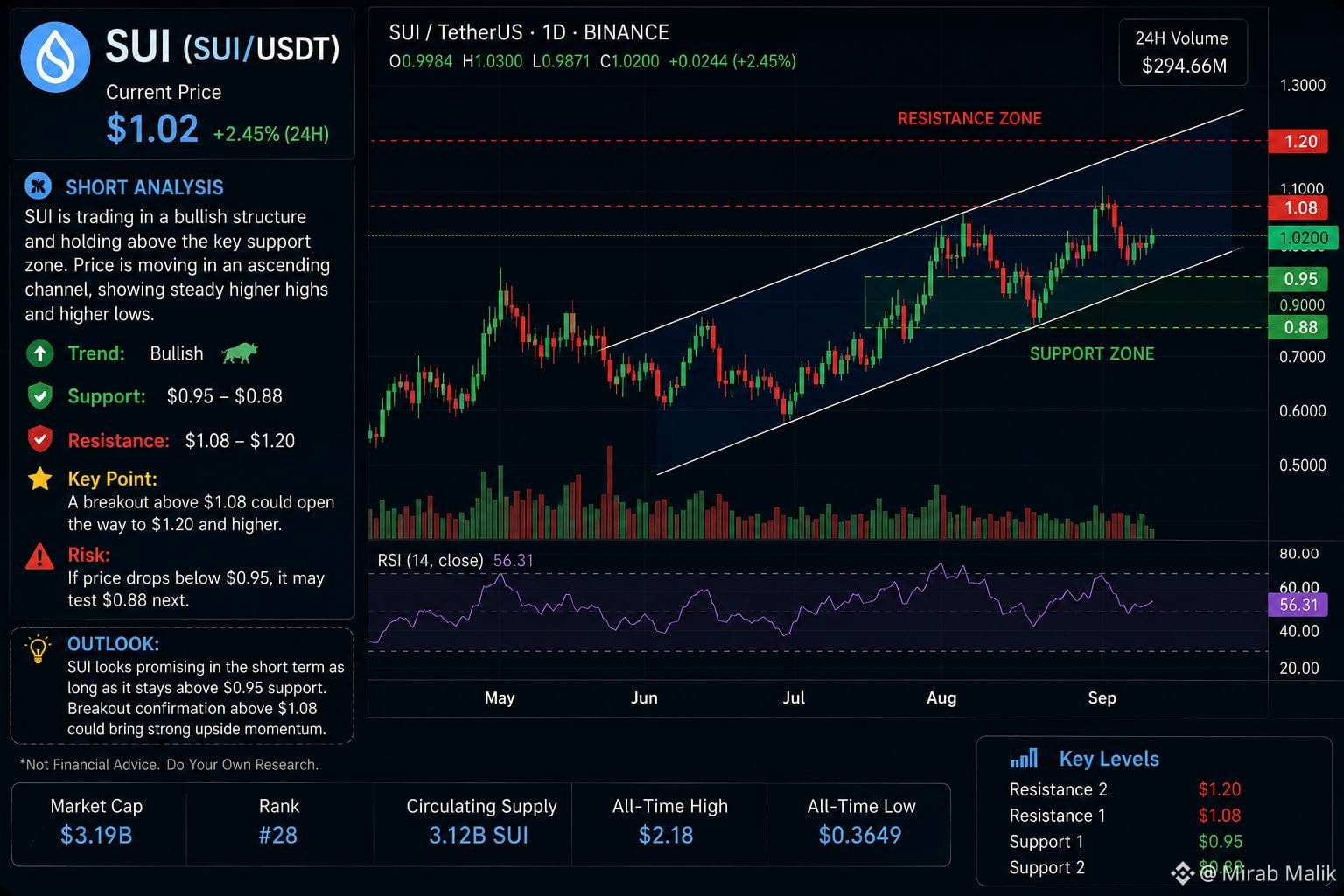This screenshot has height=896, width=1344.
Task: Click the 'SUI (SUI/USDT)' header title
Action: (222, 46)
